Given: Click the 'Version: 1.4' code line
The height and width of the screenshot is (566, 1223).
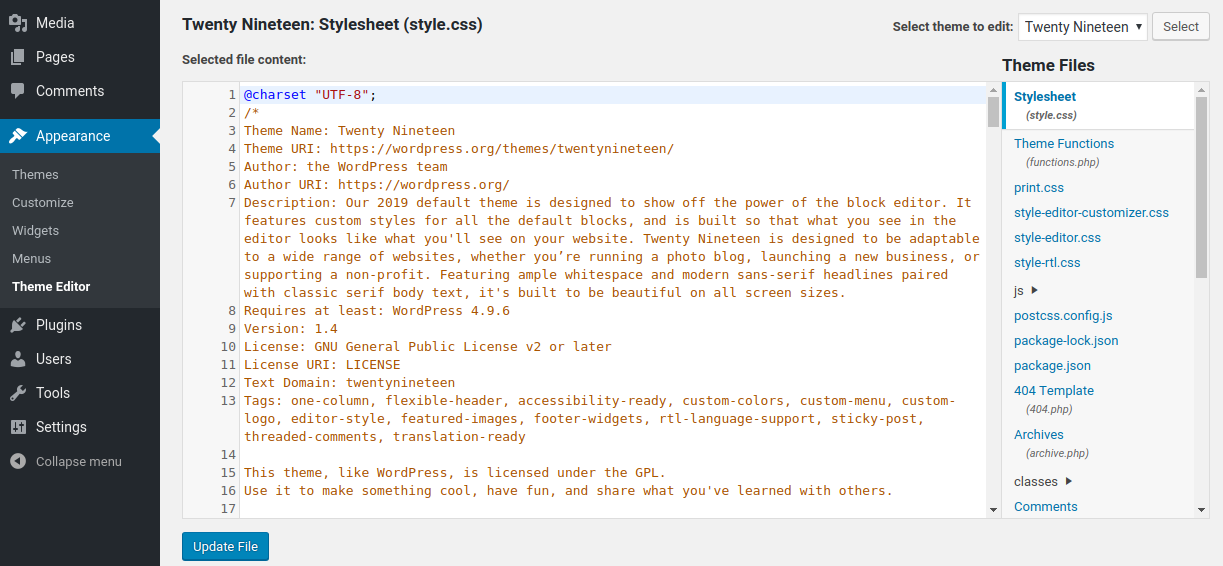Looking at the screenshot, I should pos(291,329).
